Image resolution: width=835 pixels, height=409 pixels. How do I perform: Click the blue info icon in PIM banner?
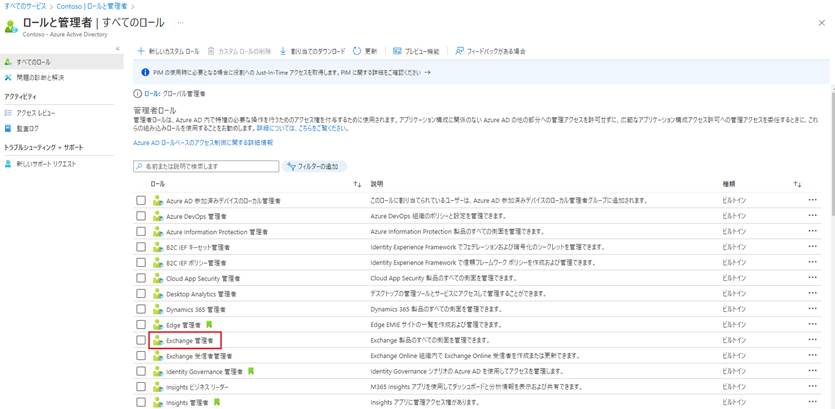[x=145, y=72]
